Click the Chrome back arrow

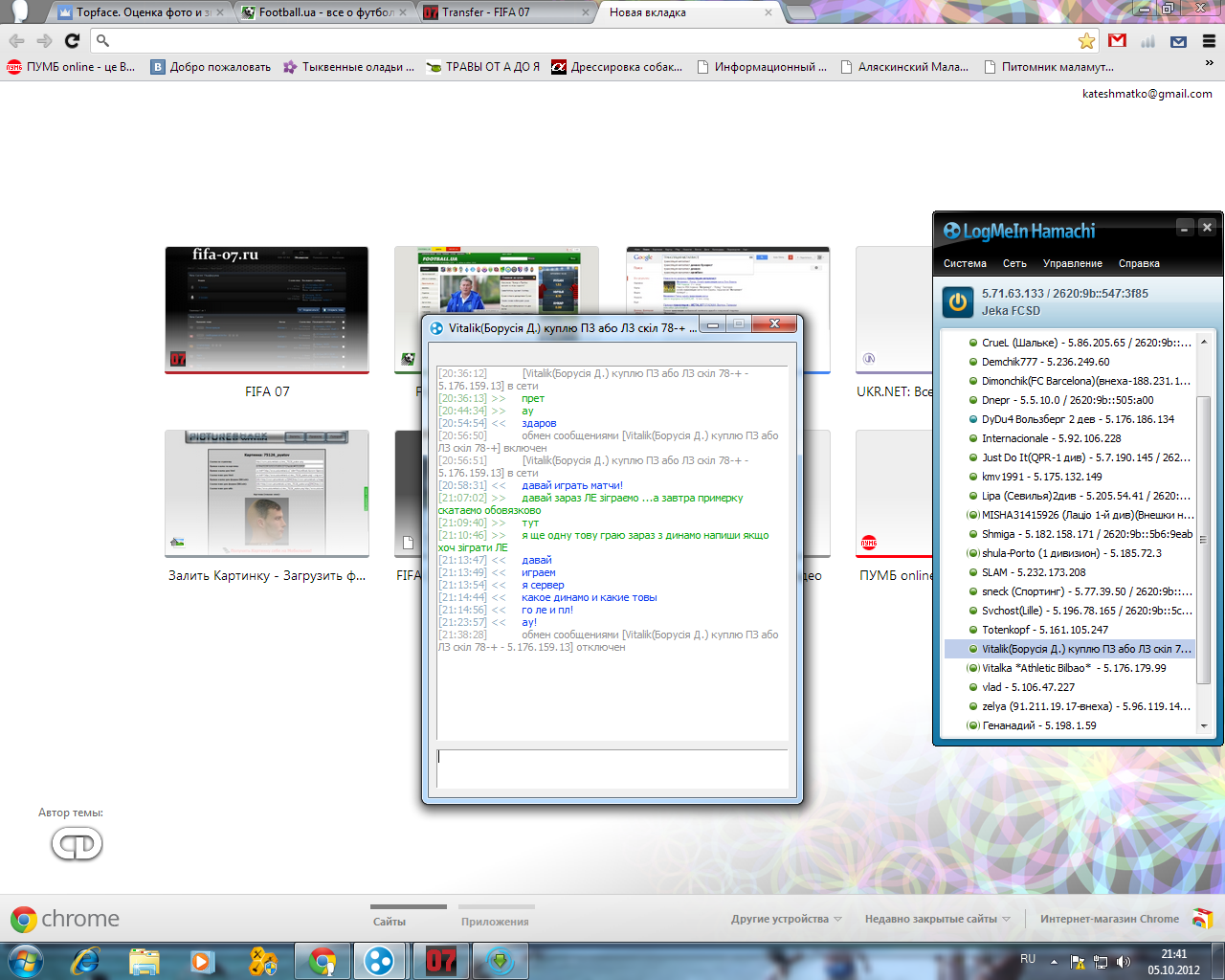[x=16, y=40]
